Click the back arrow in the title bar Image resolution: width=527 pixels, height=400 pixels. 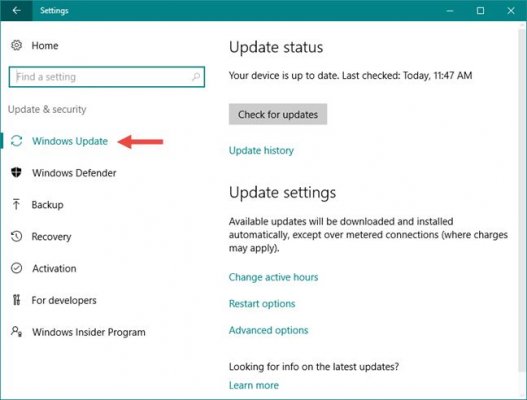tap(16, 10)
